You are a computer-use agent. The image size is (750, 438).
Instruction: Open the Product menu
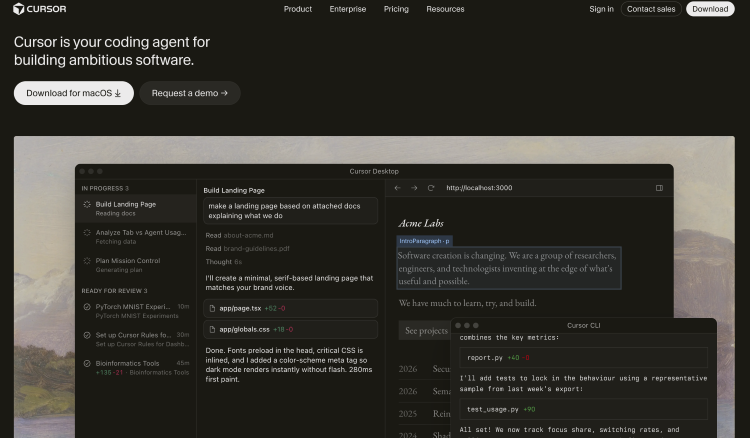point(298,9)
